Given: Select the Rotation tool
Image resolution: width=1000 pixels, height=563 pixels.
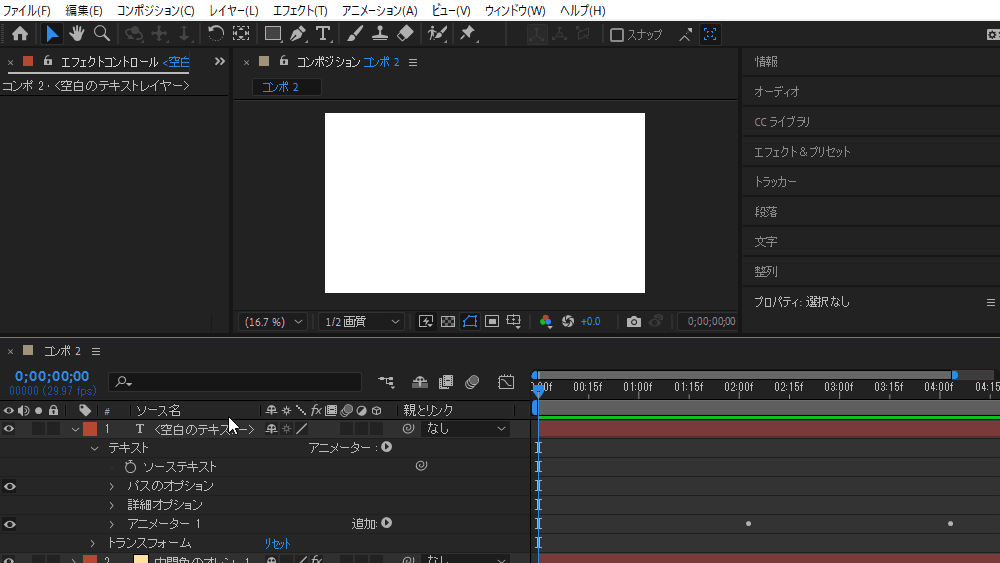Looking at the screenshot, I should pyautogui.click(x=216, y=34).
